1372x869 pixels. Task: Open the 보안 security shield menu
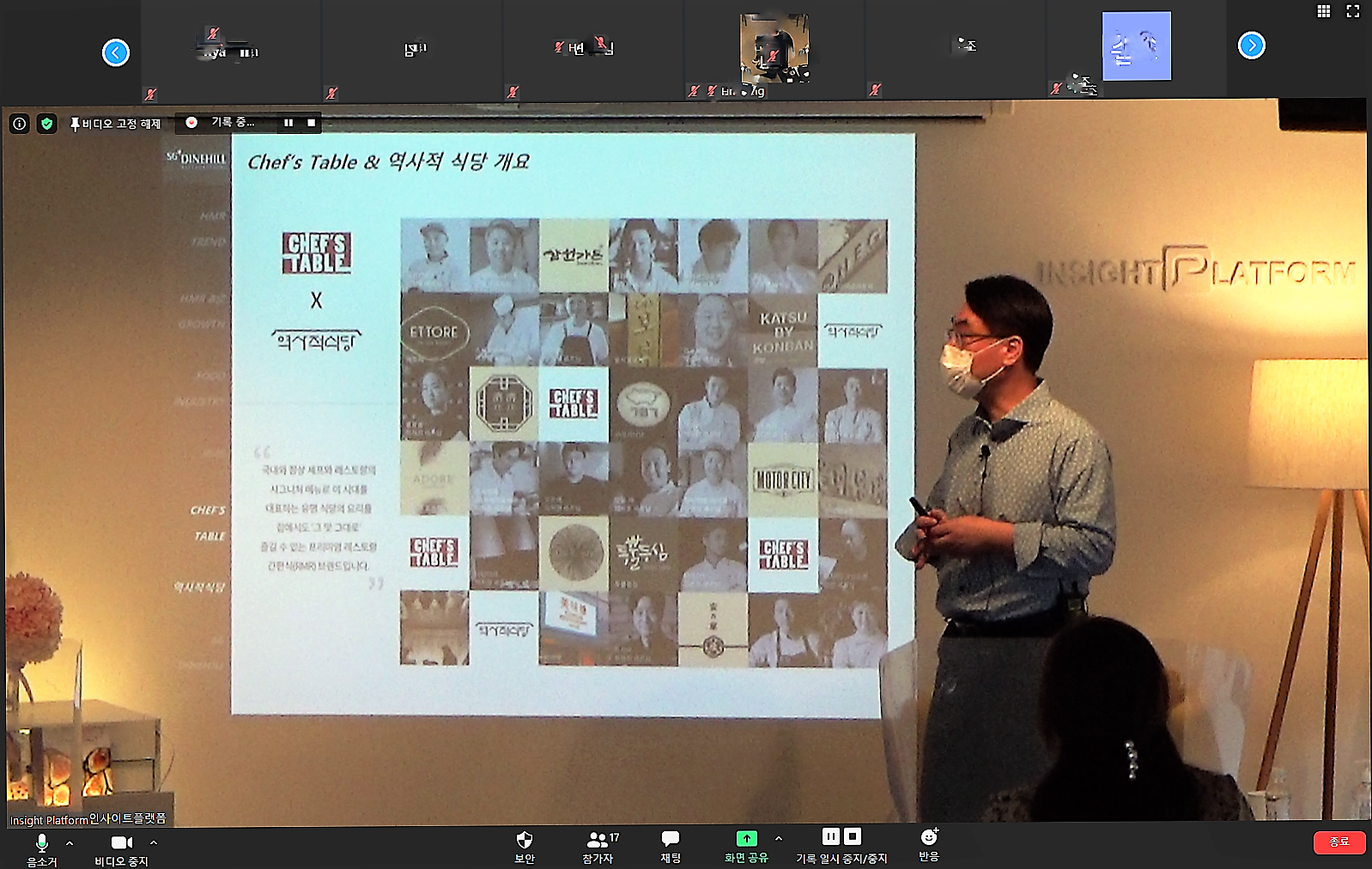pyautogui.click(x=525, y=847)
